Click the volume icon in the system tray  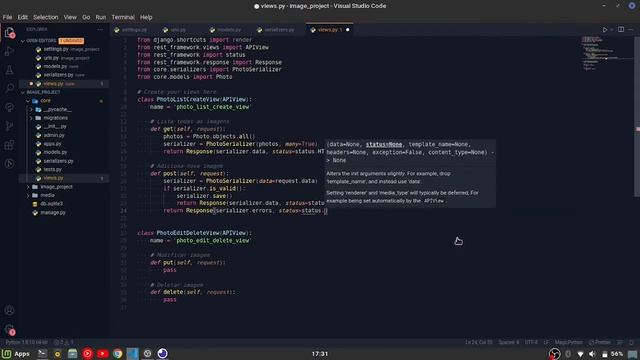pos(592,354)
